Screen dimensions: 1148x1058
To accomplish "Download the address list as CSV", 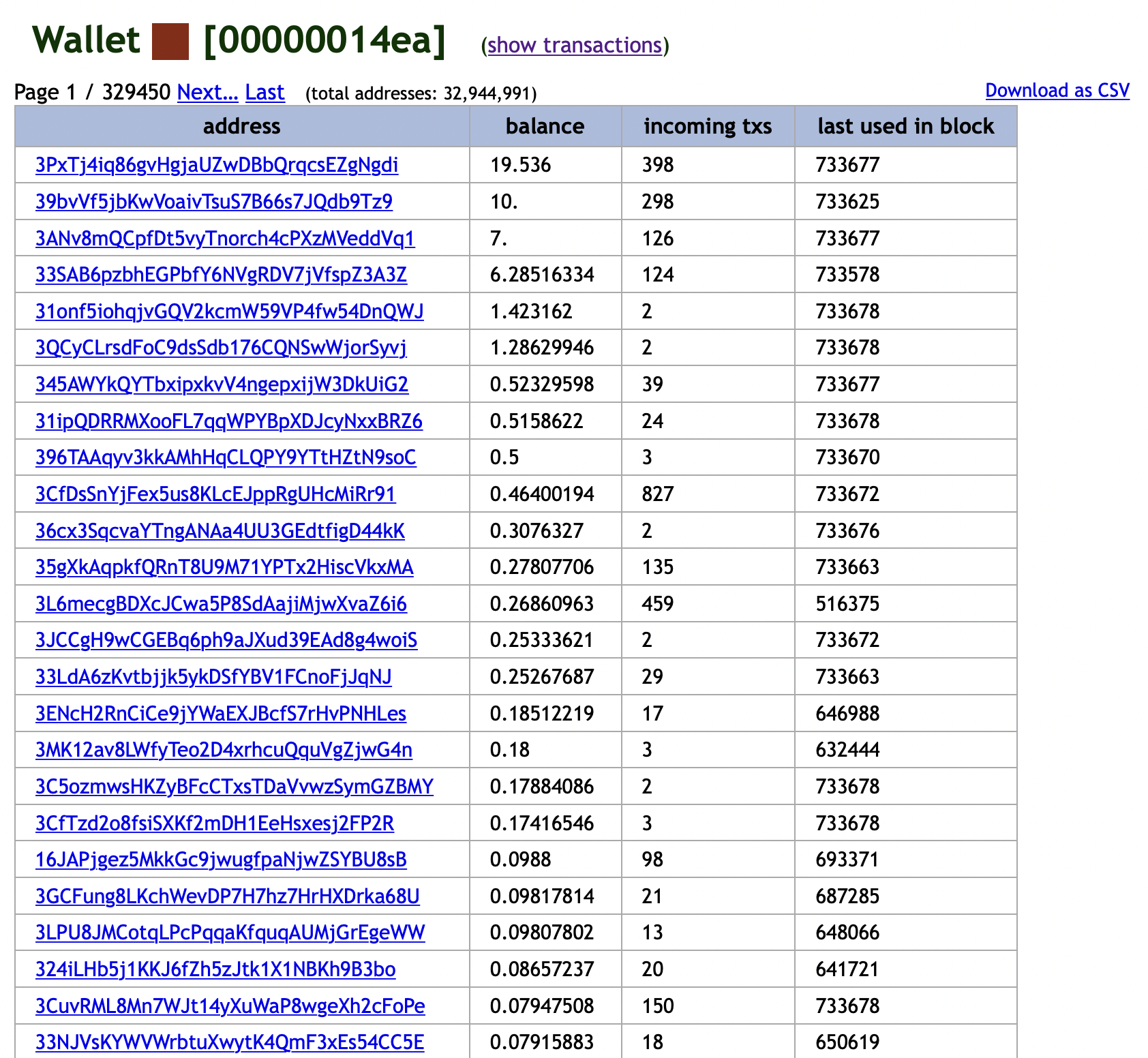I will click(1057, 91).
